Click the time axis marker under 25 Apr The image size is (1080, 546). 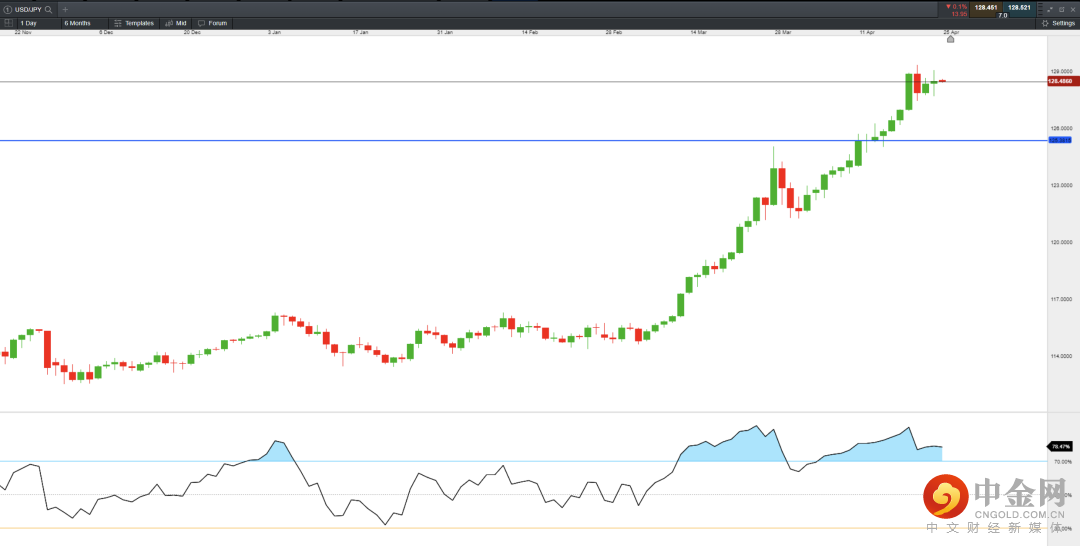click(951, 39)
